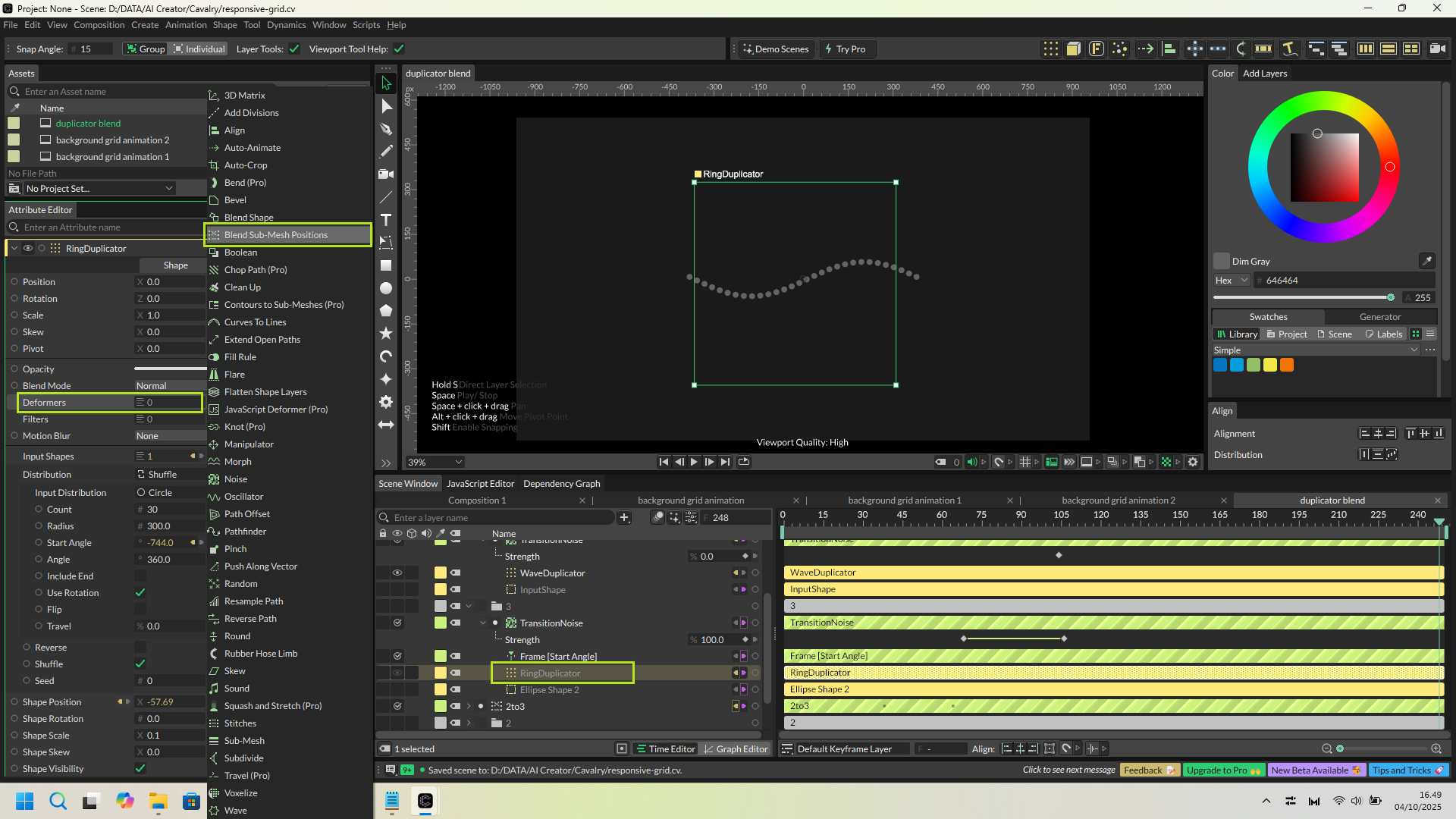Pick the orange swatch in Simple palette
Image resolution: width=1456 pixels, height=819 pixels.
(1287, 365)
